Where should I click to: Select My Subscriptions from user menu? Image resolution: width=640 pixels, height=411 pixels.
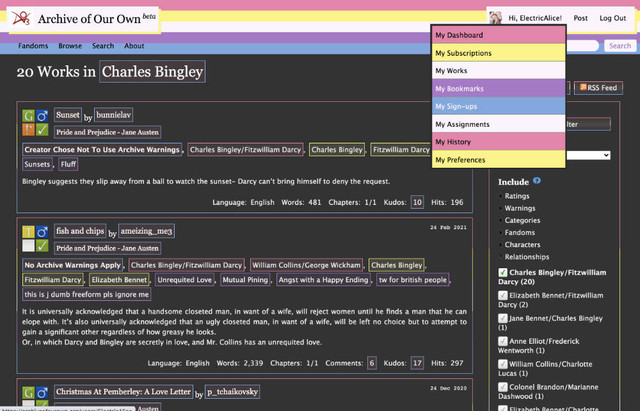(498, 53)
